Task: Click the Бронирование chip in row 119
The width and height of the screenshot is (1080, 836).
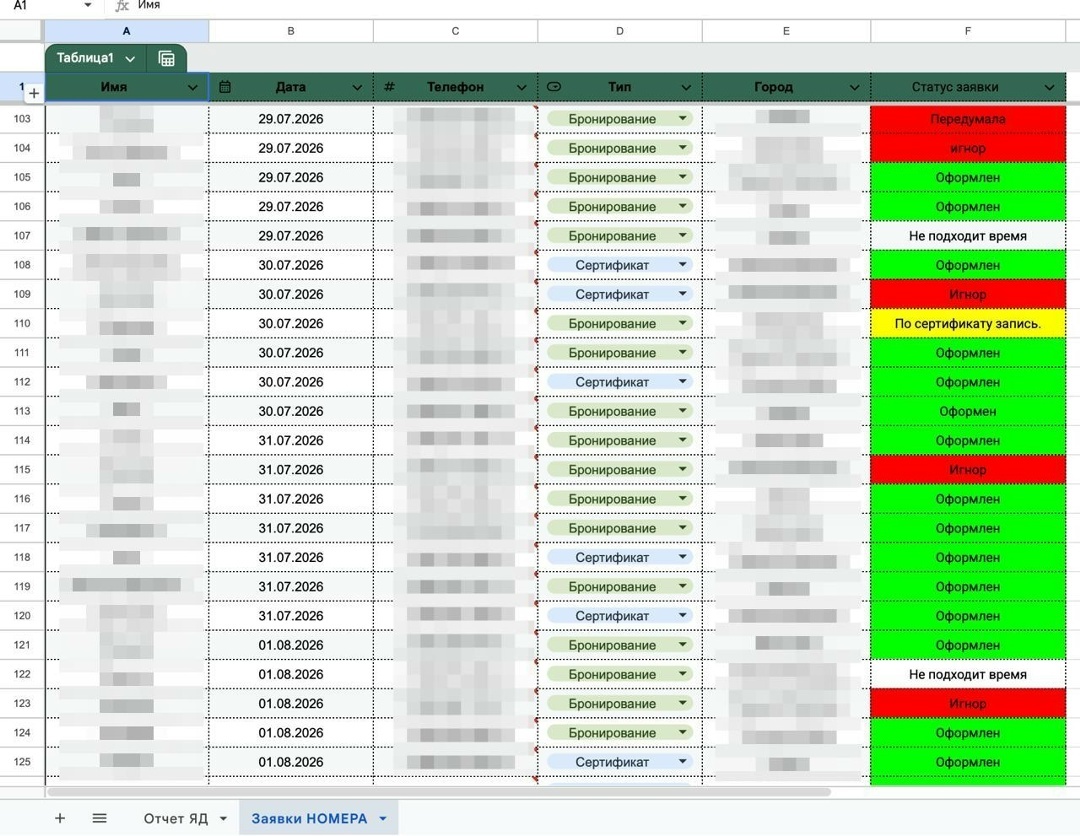Action: [620, 587]
